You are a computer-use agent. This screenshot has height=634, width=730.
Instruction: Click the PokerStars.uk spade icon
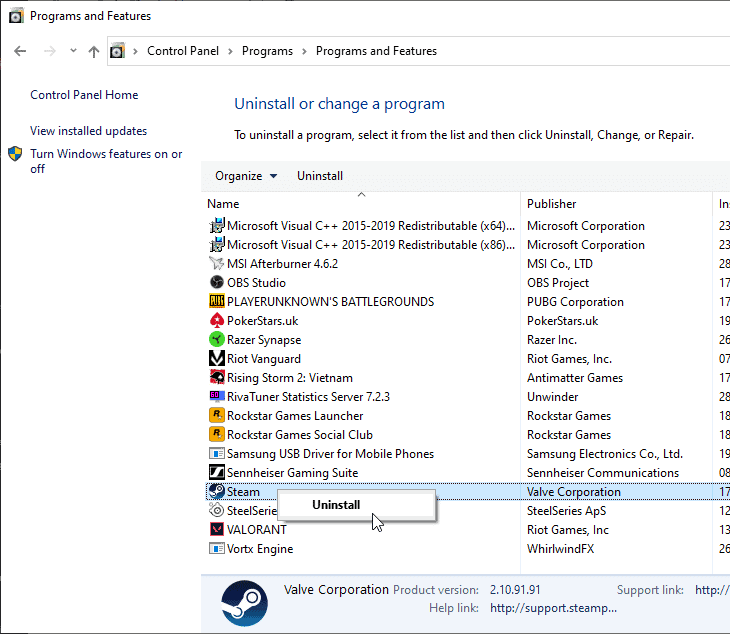[216, 321]
